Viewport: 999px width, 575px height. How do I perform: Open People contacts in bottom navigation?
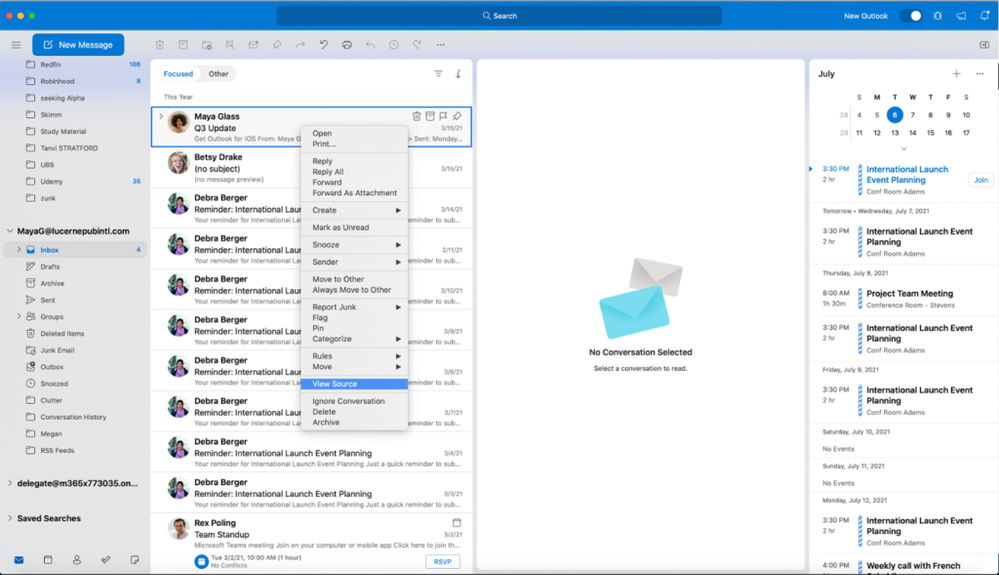pos(76,560)
